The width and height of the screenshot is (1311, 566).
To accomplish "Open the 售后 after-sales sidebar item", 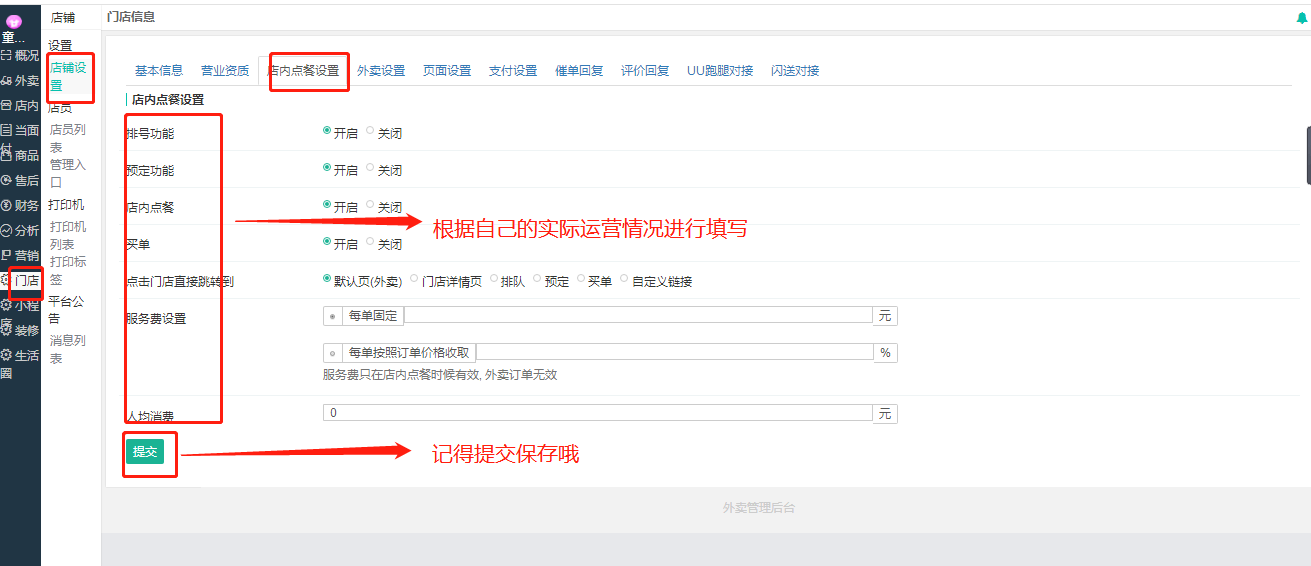I will click(x=20, y=180).
